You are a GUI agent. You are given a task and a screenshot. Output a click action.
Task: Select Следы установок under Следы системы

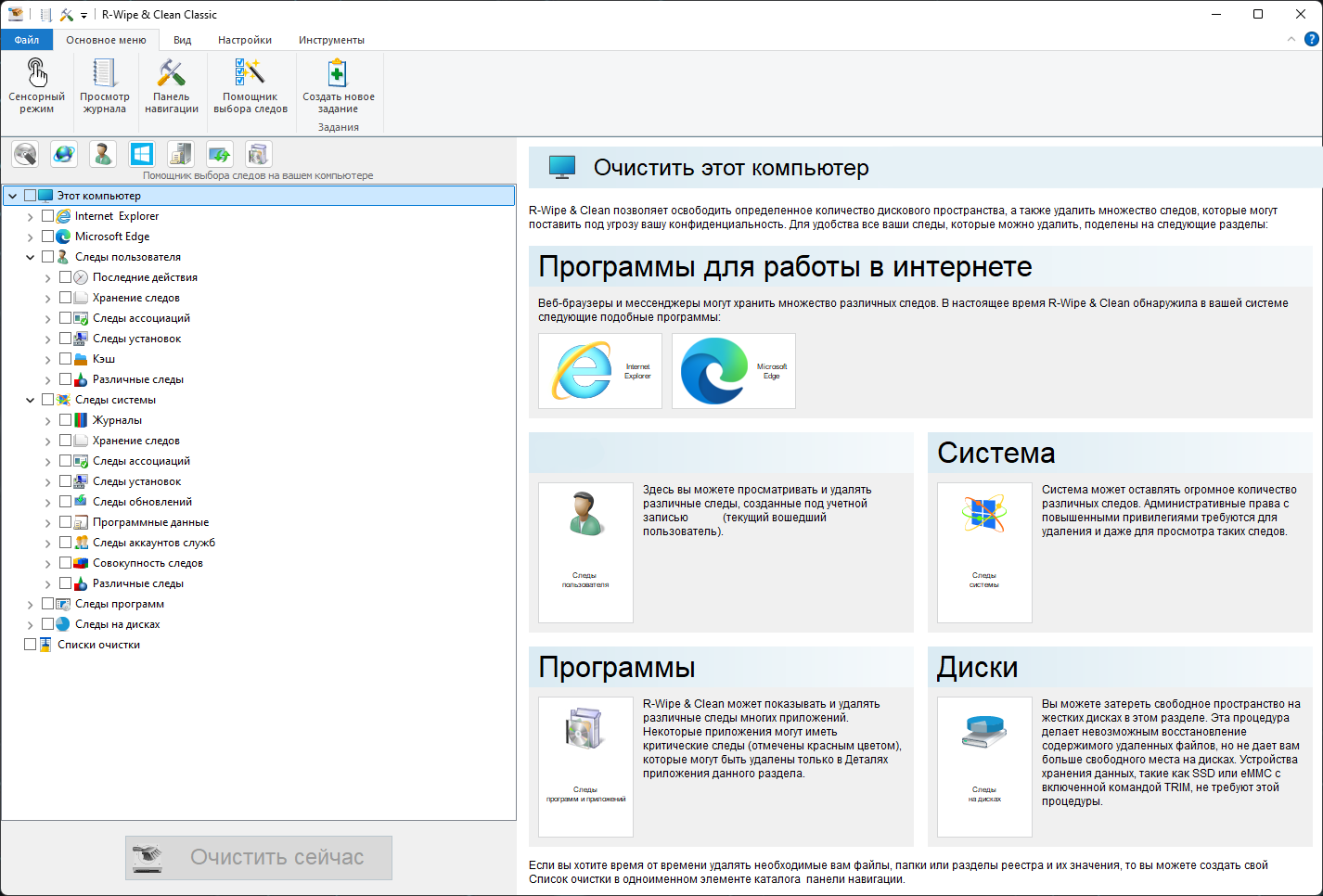click(136, 481)
